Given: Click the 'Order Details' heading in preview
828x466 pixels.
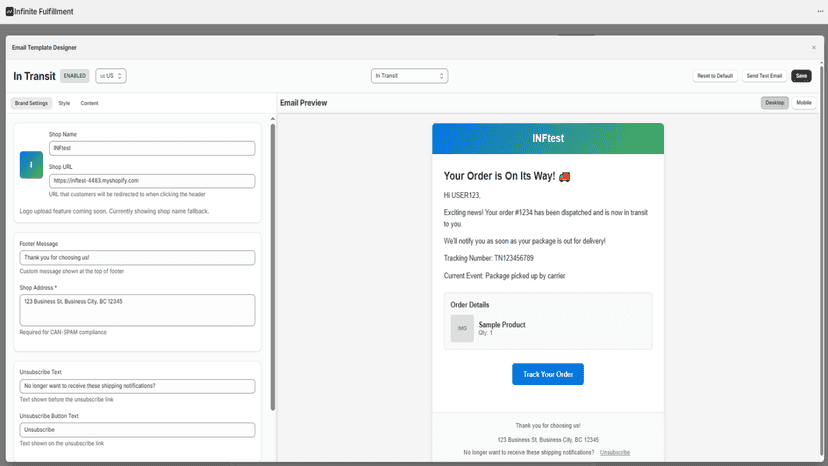Looking at the screenshot, I should pyautogui.click(x=469, y=305).
